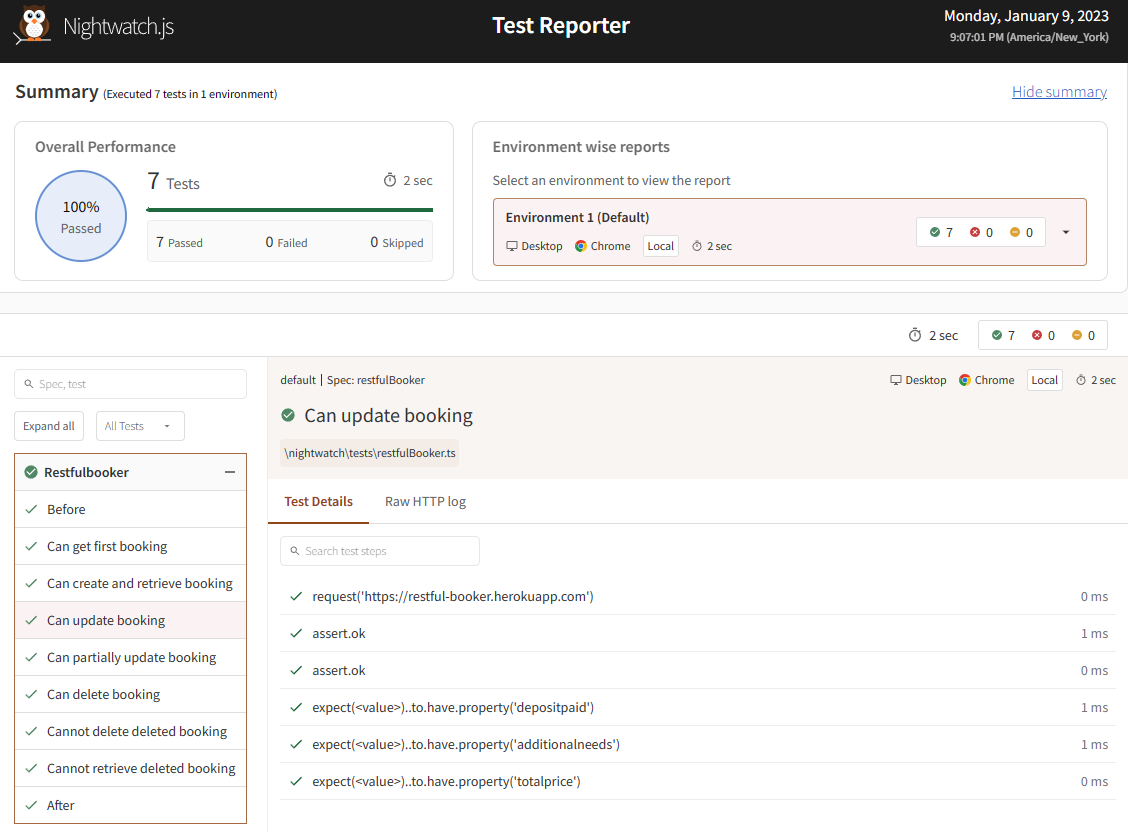Click the Desktop device icon in the spec header
Screen dimensions: 1128x832
click(894, 379)
